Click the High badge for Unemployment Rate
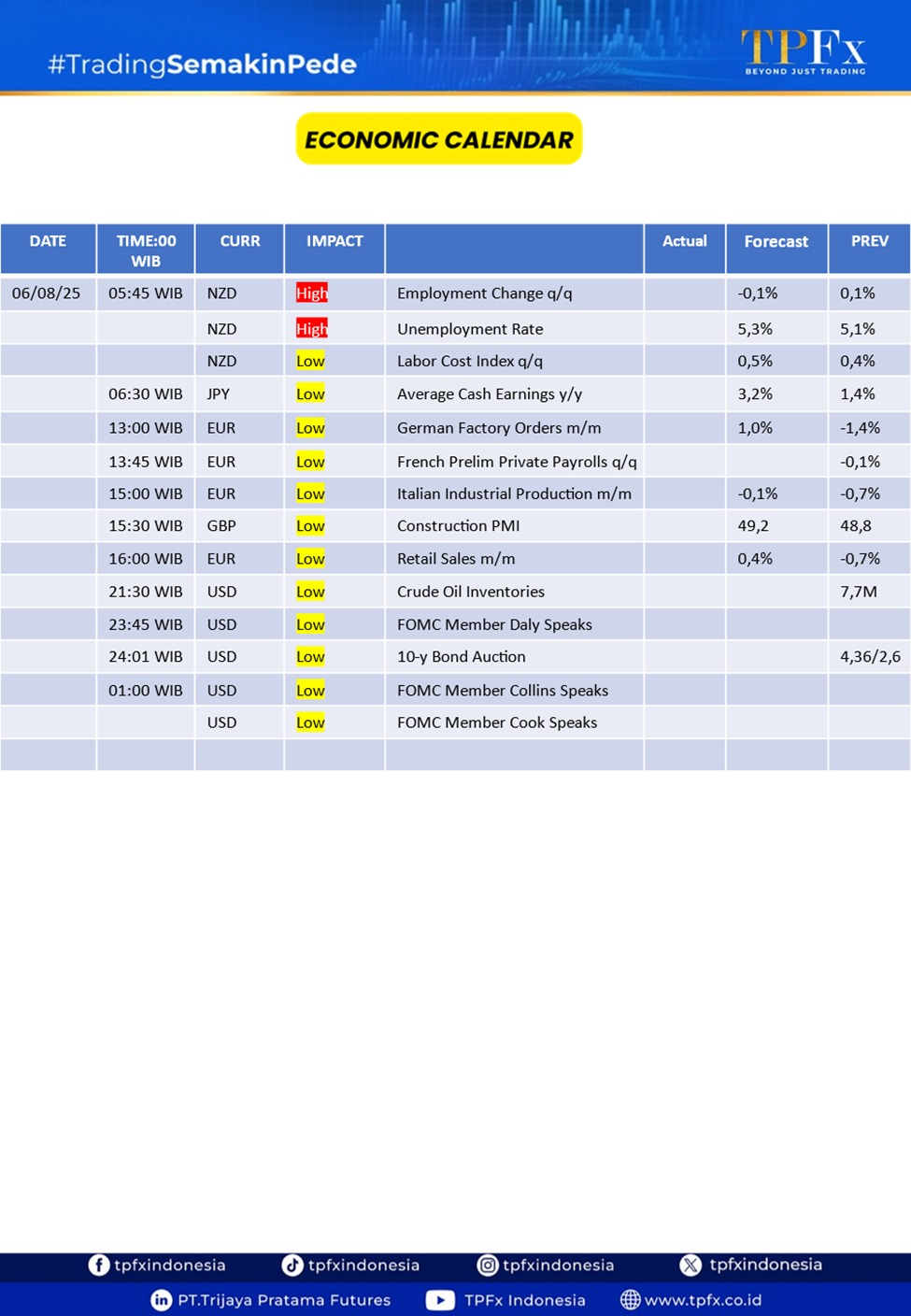The image size is (911, 1316). tap(312, 329)
